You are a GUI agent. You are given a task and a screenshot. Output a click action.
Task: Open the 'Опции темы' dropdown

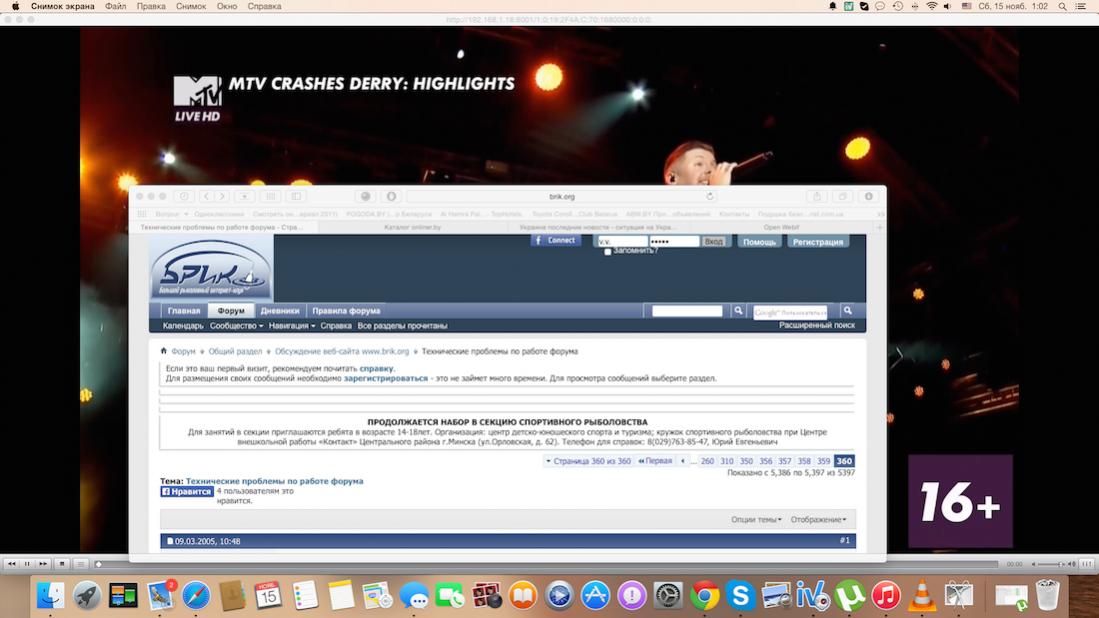pos(757,520)
